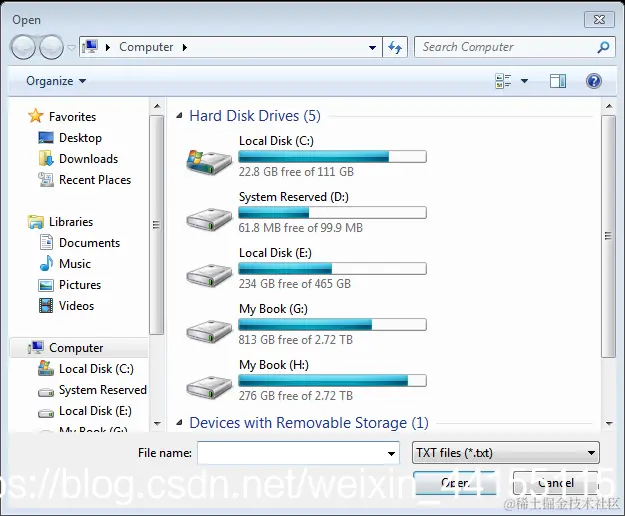Viewport: 625px width, 516px height.
Task: Click the Change your view icon
Action: 503,81
